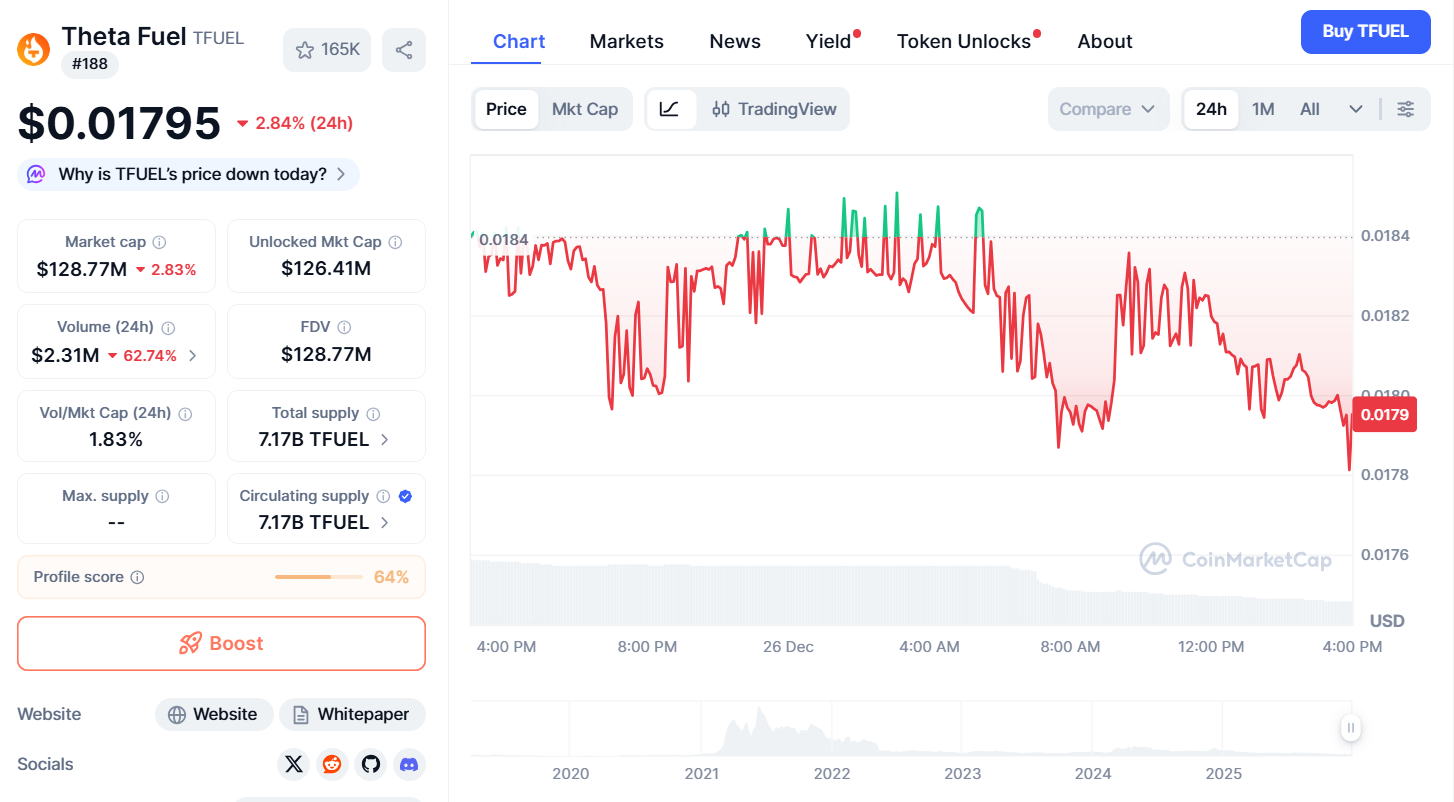
Task: Click the Boost button
Action: (x=221, y=643)
